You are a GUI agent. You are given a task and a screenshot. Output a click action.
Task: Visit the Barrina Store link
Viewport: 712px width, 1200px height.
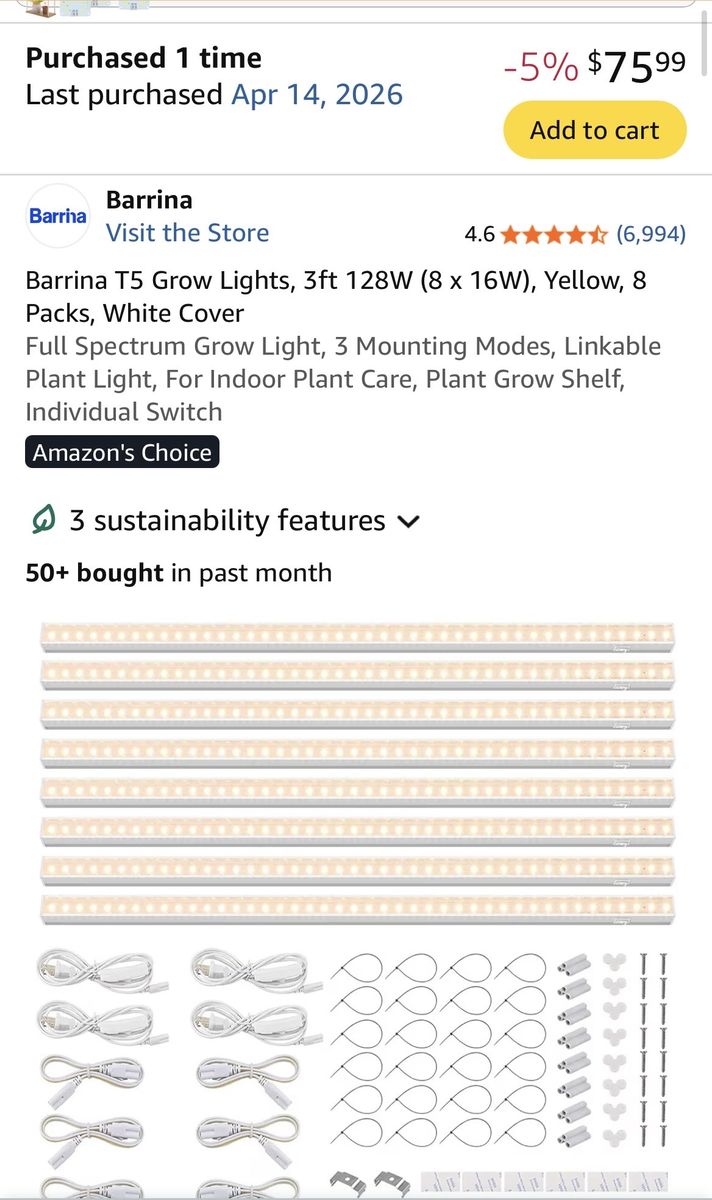(187, 233)
